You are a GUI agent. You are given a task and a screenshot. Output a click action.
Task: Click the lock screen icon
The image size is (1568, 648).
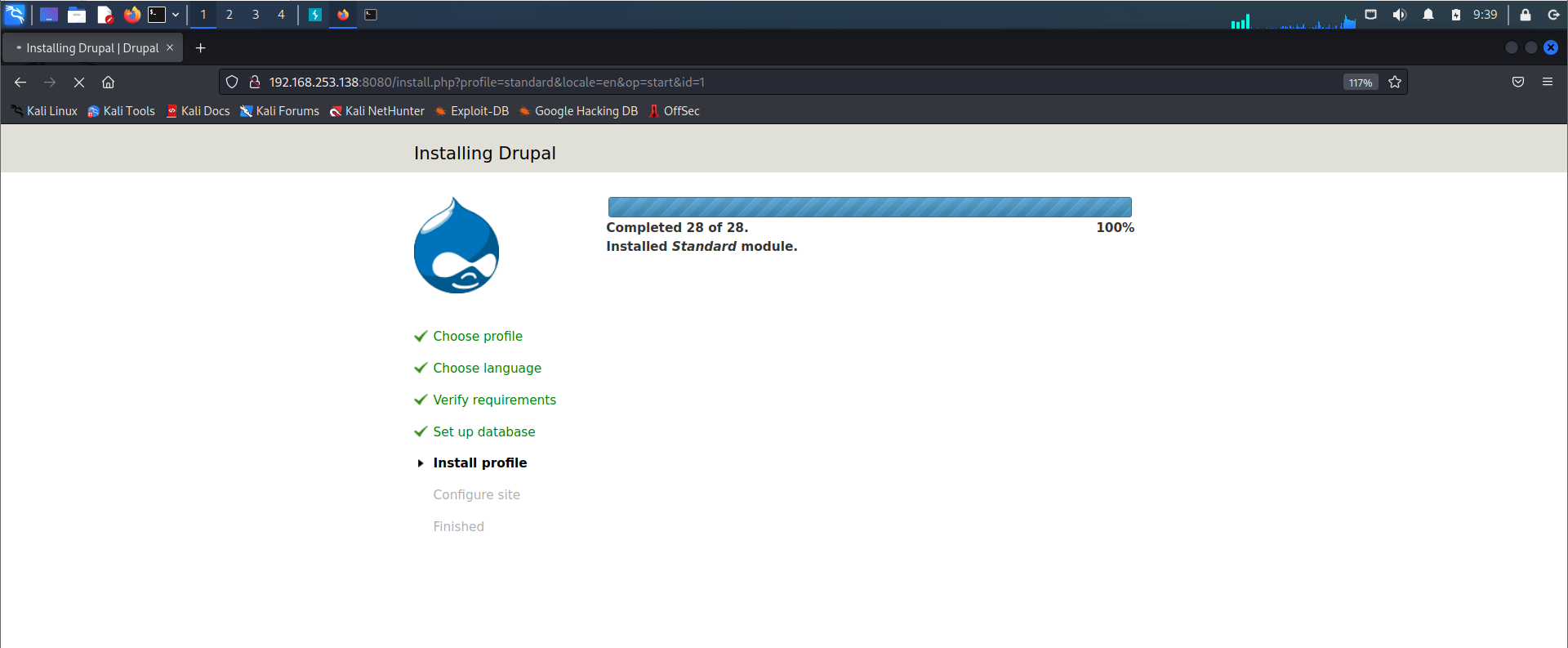(1526, 15)
